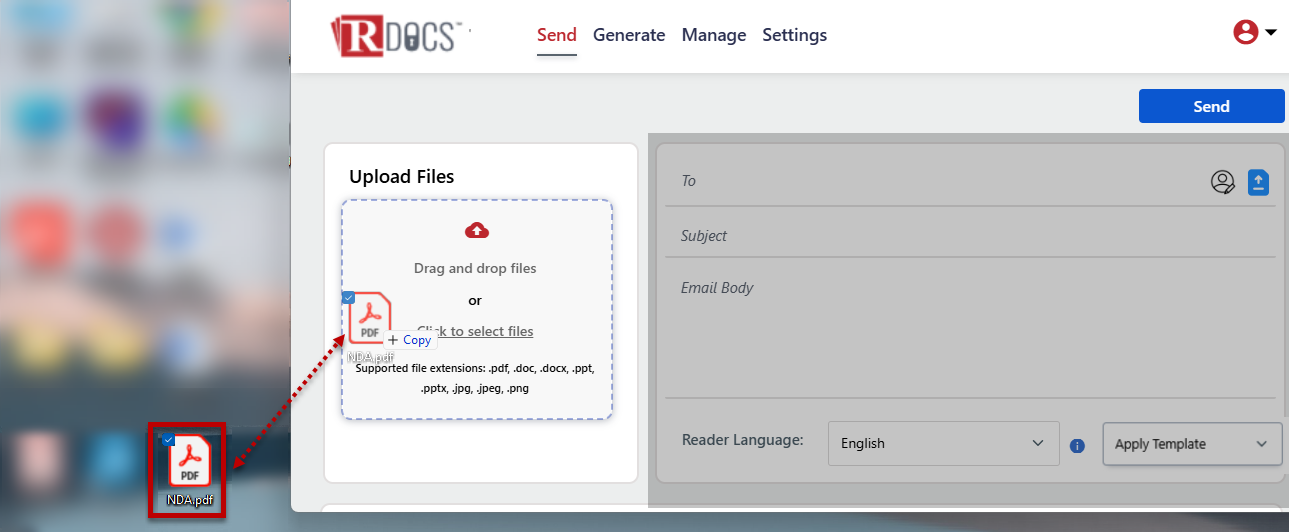1289x532 pixels.
Task: Open the Settings tab
Action: 794,35
